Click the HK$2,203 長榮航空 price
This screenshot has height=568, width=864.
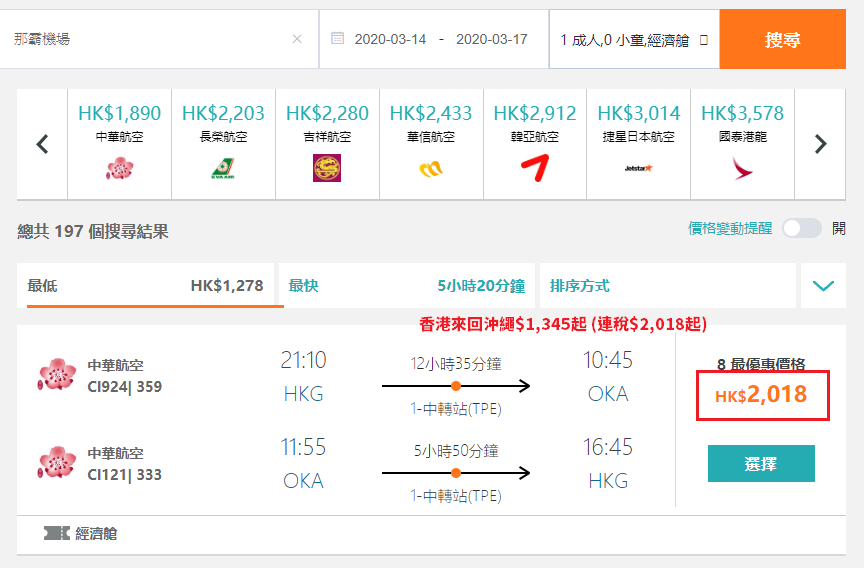(223, 113)
